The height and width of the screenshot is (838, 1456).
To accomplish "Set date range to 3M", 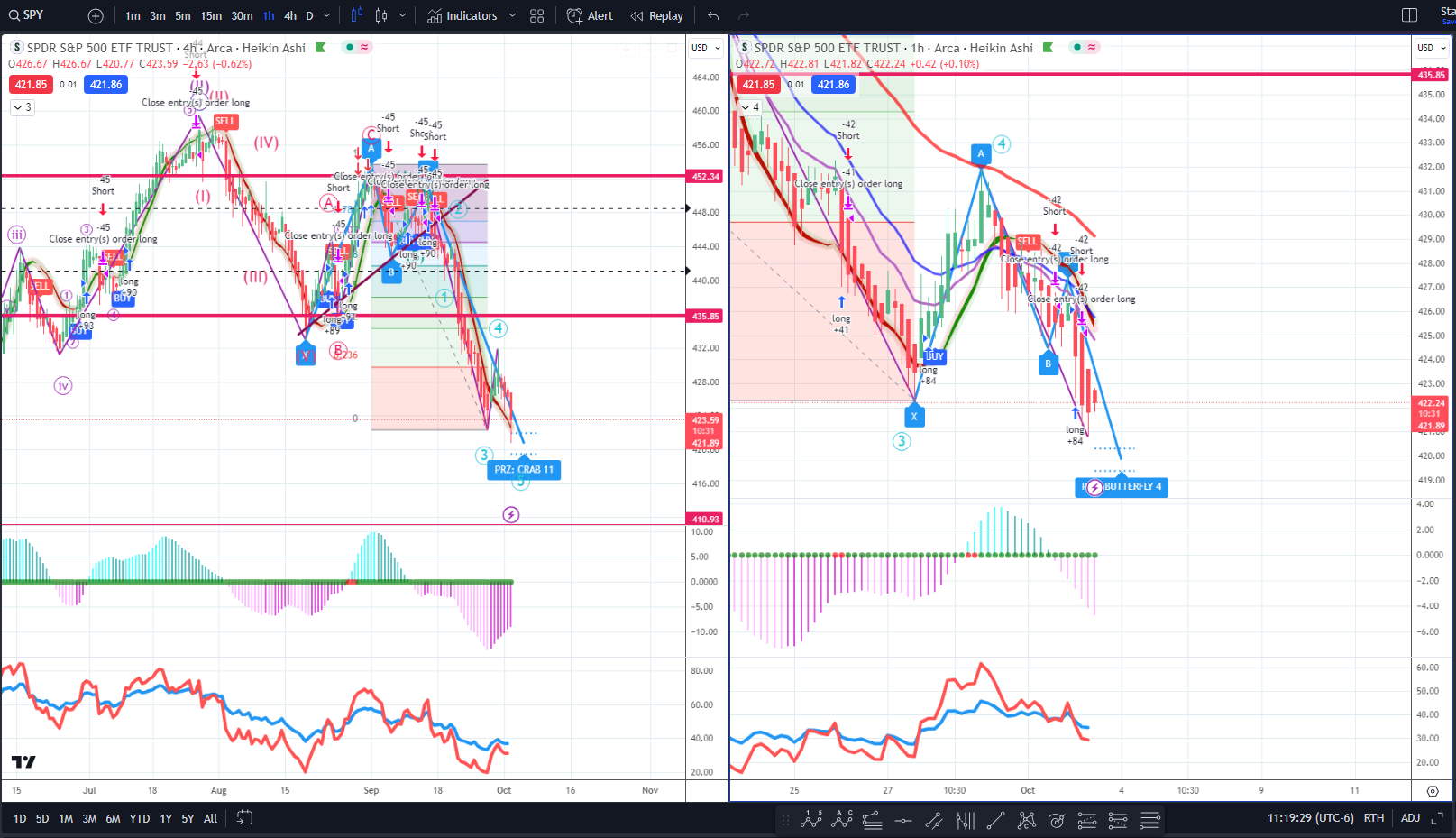I will (89, 819).
